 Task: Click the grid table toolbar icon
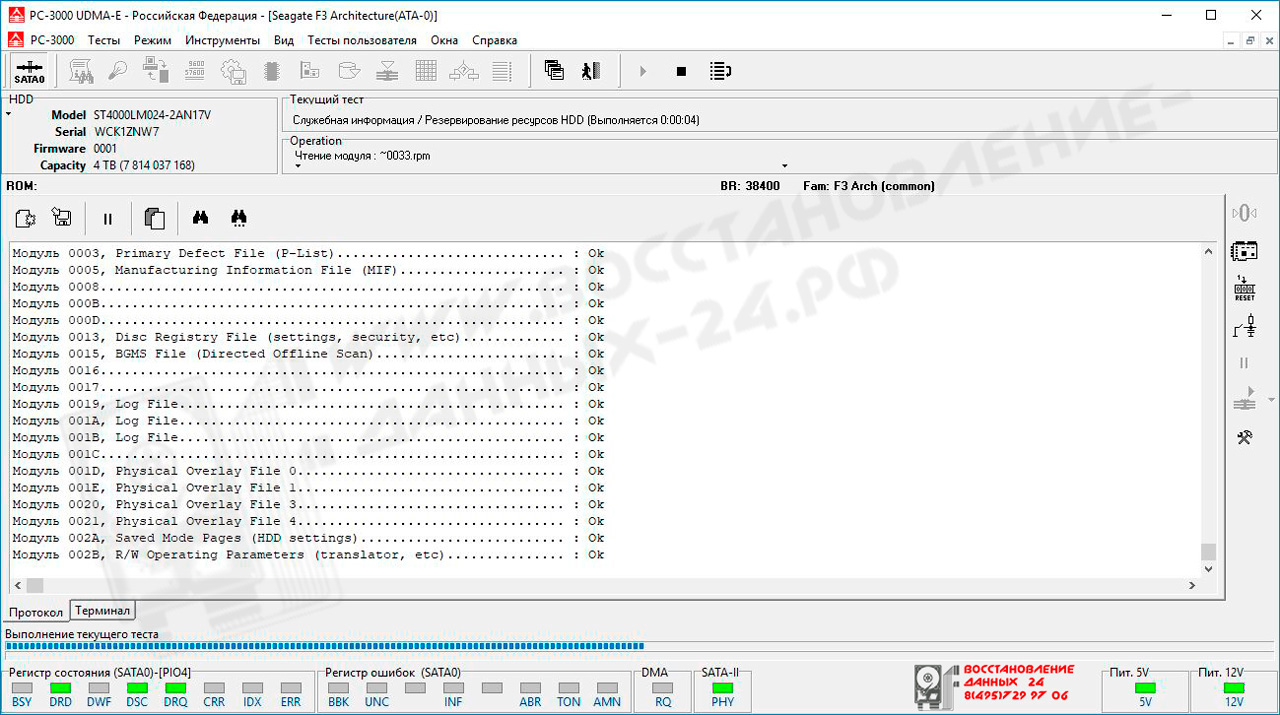426,71
